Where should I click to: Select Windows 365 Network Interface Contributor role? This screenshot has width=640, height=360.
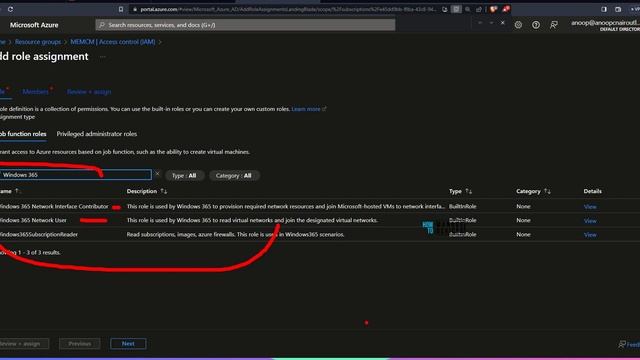pyautogui.click(x=54, y=207)
